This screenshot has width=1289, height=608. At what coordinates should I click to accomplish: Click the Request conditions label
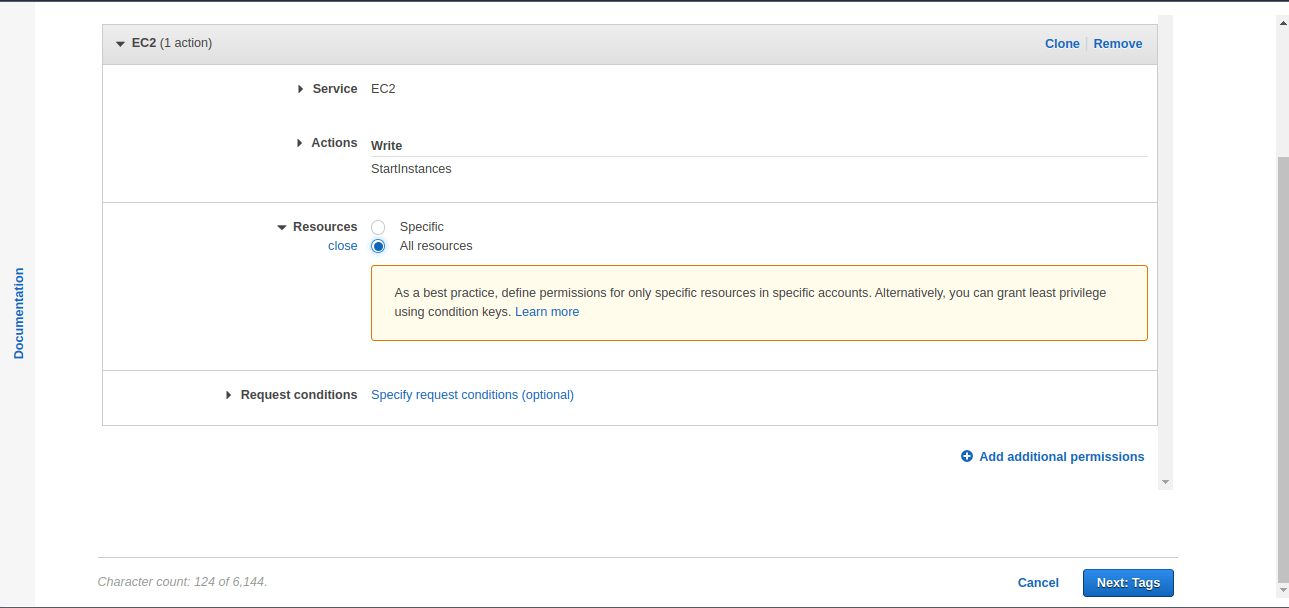pos(299,395)
